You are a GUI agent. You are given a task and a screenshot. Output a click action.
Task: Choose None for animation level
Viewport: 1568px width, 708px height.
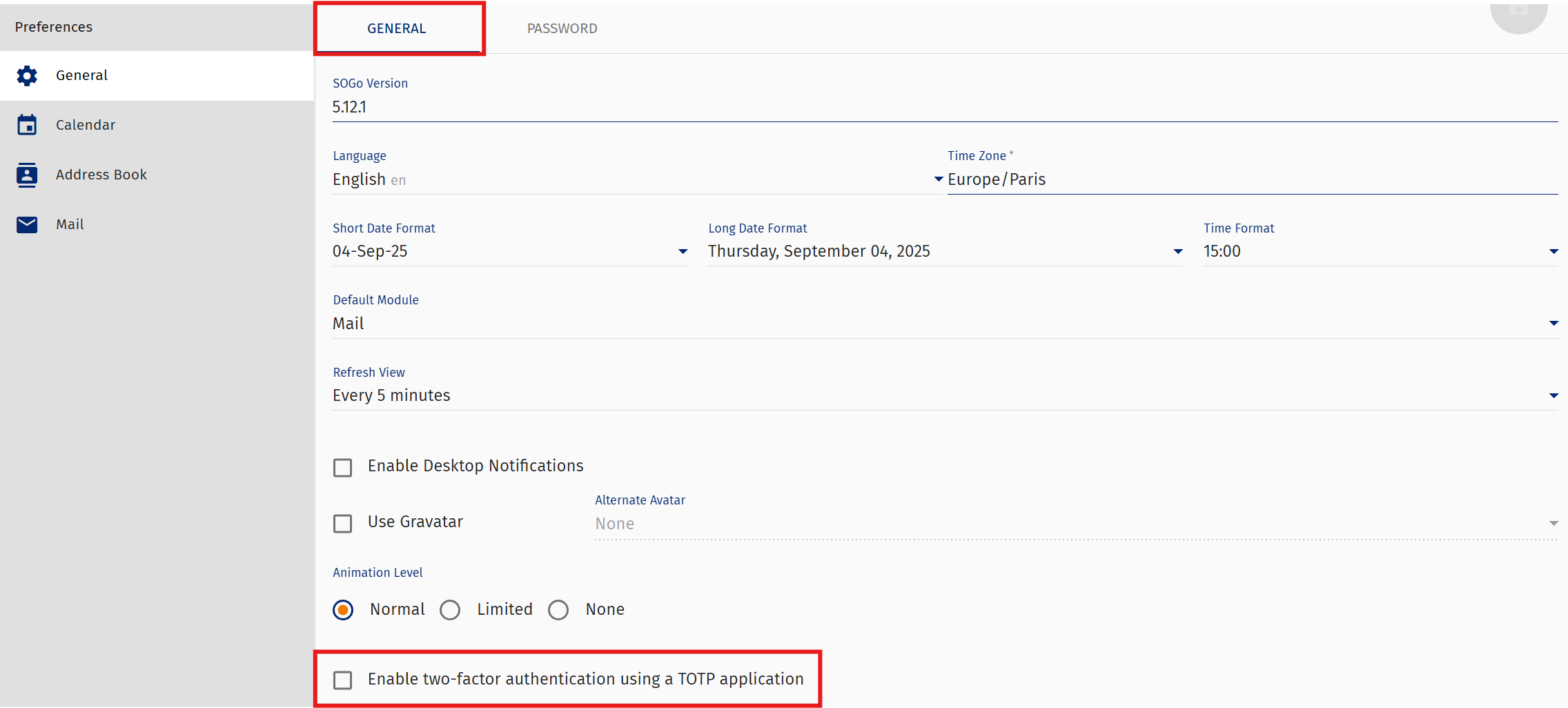tap(558, 610)
